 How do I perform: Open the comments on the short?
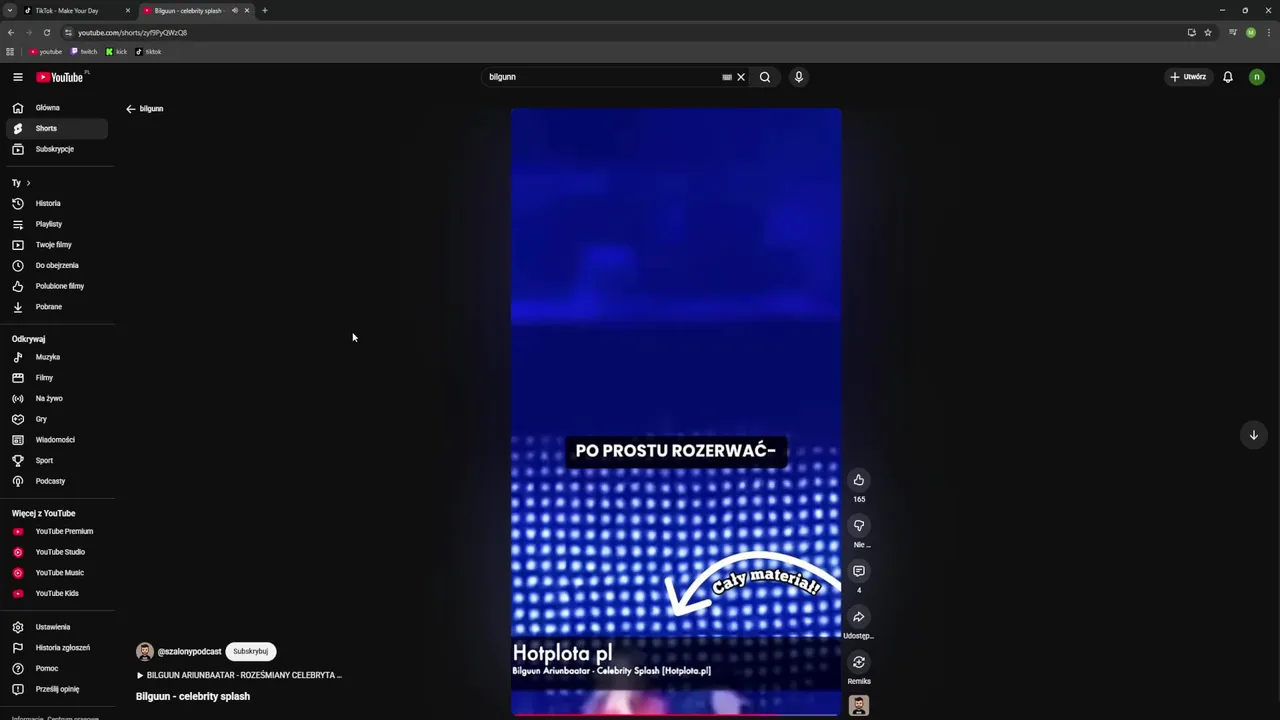pos(858,571)
